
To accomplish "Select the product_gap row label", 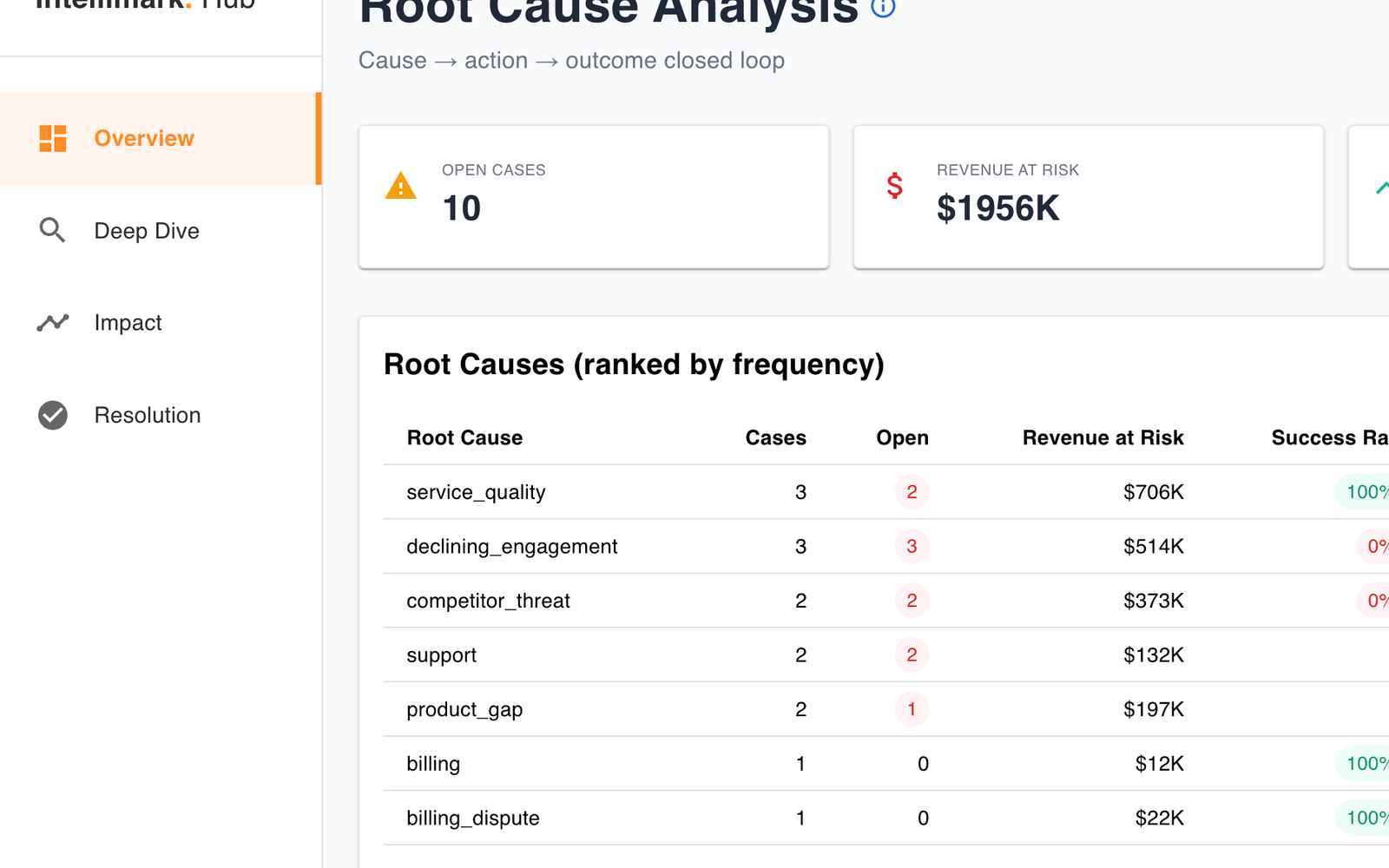I will (x=464, y=709).
